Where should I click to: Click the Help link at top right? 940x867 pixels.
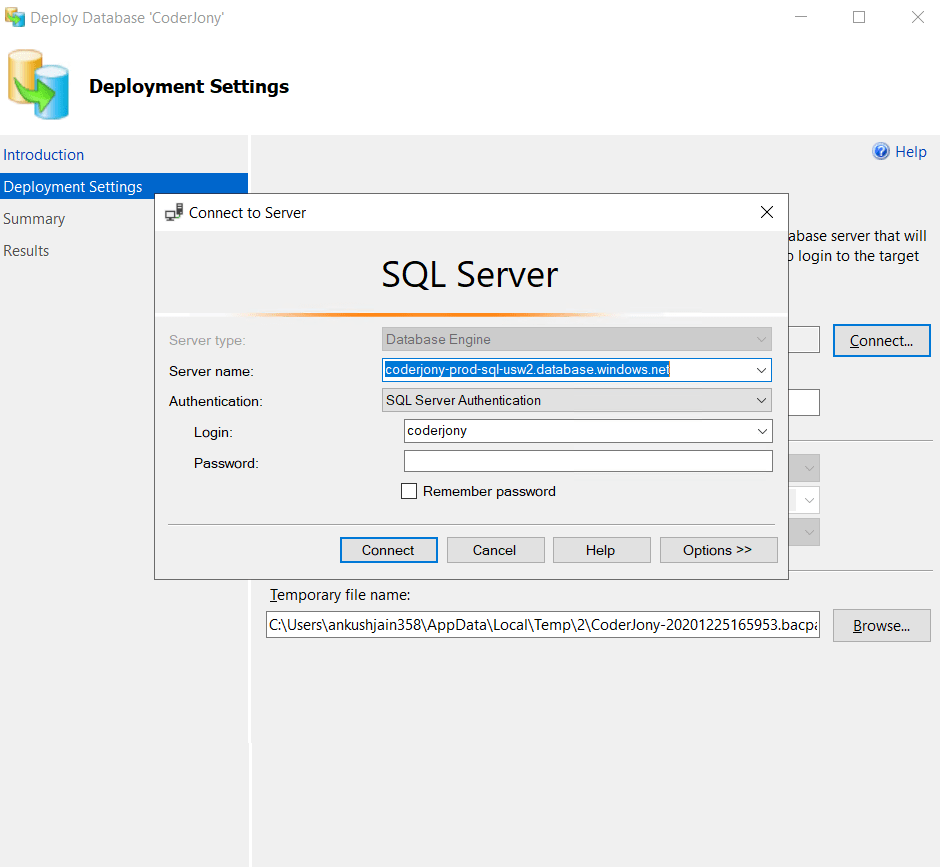coord(908,151)
